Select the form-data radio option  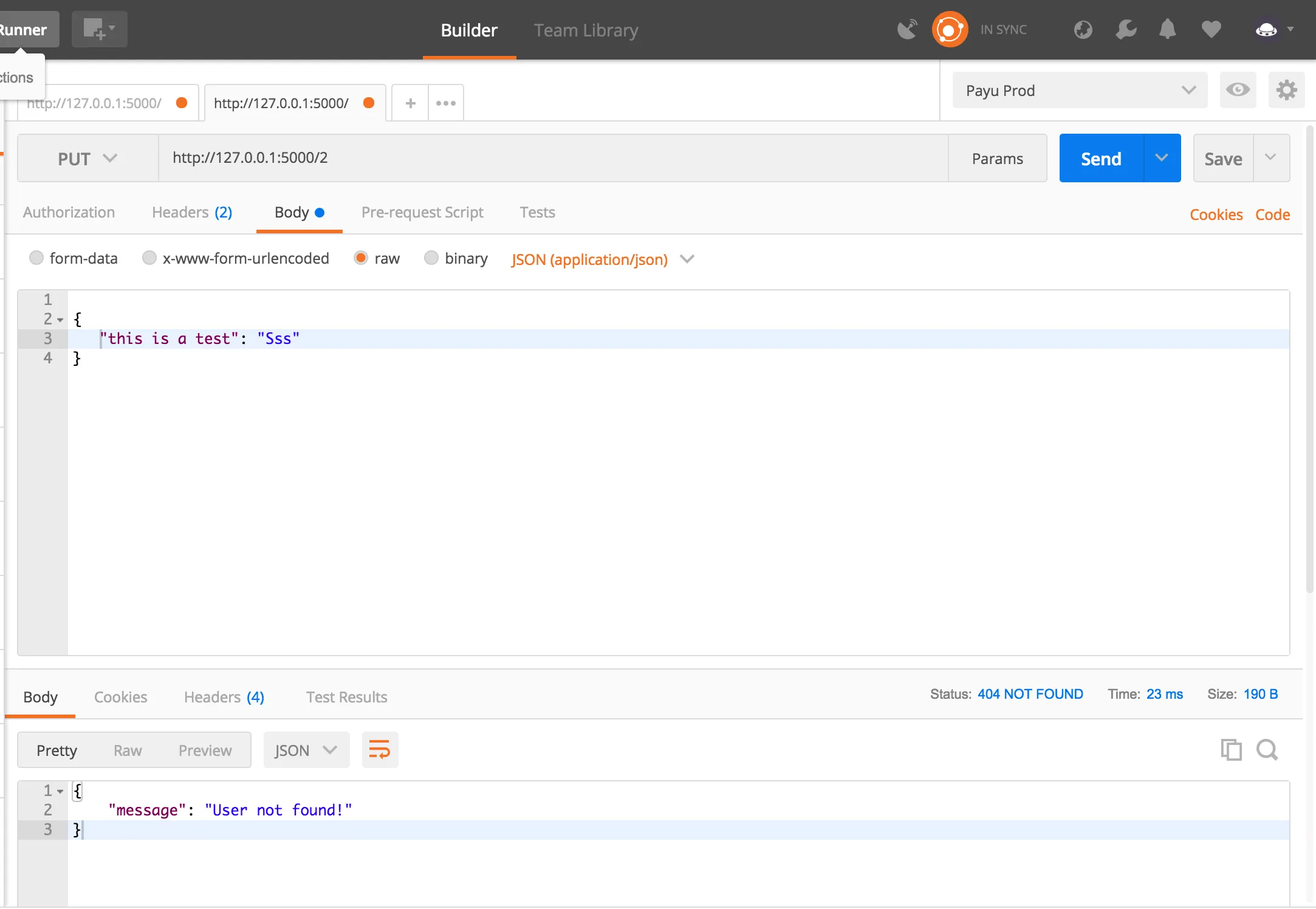36,258
